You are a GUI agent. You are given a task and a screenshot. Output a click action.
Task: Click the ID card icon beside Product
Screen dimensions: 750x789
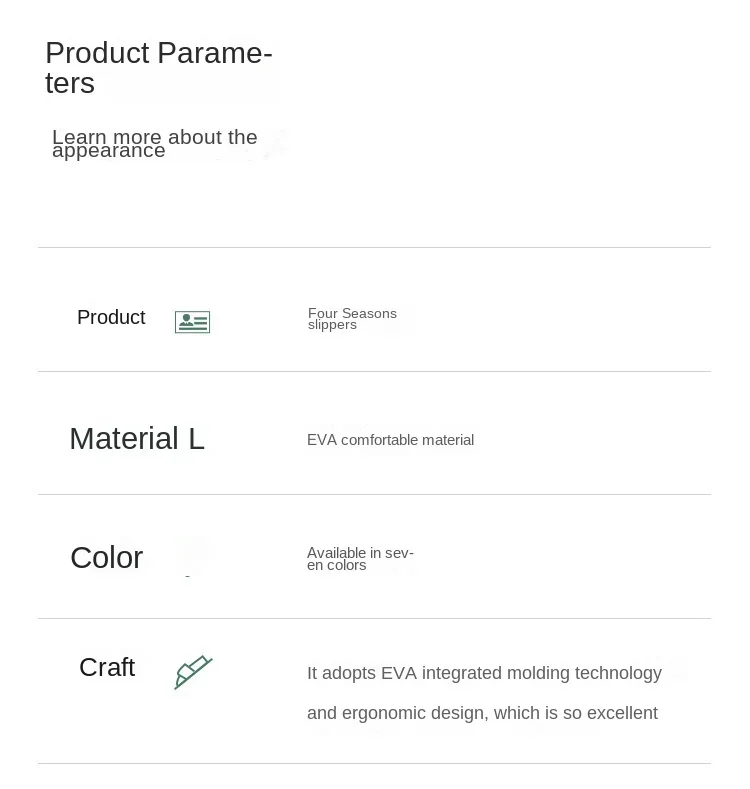point(192,322)
